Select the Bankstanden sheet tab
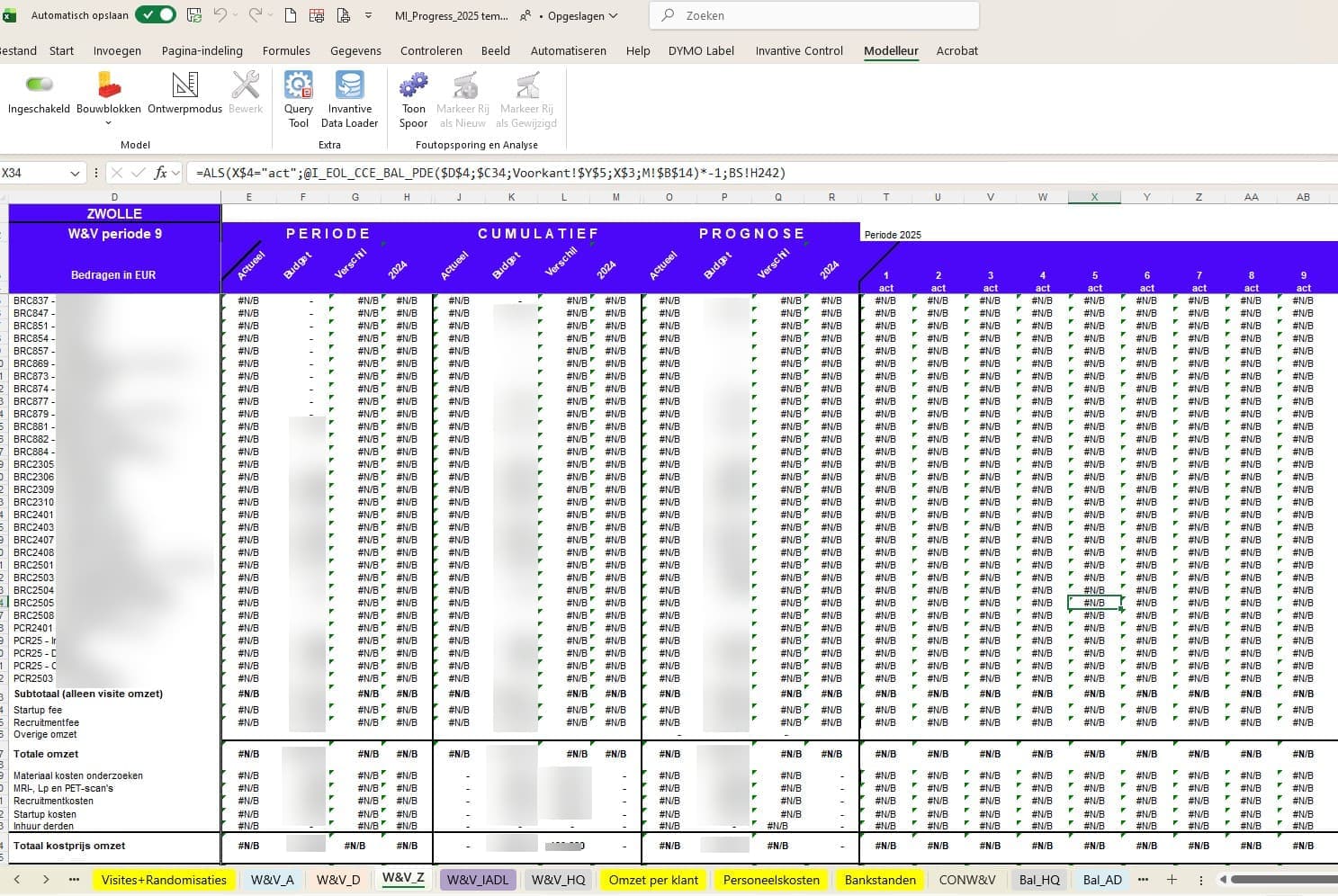The image size is (1338, 896). tap(879, 880)
